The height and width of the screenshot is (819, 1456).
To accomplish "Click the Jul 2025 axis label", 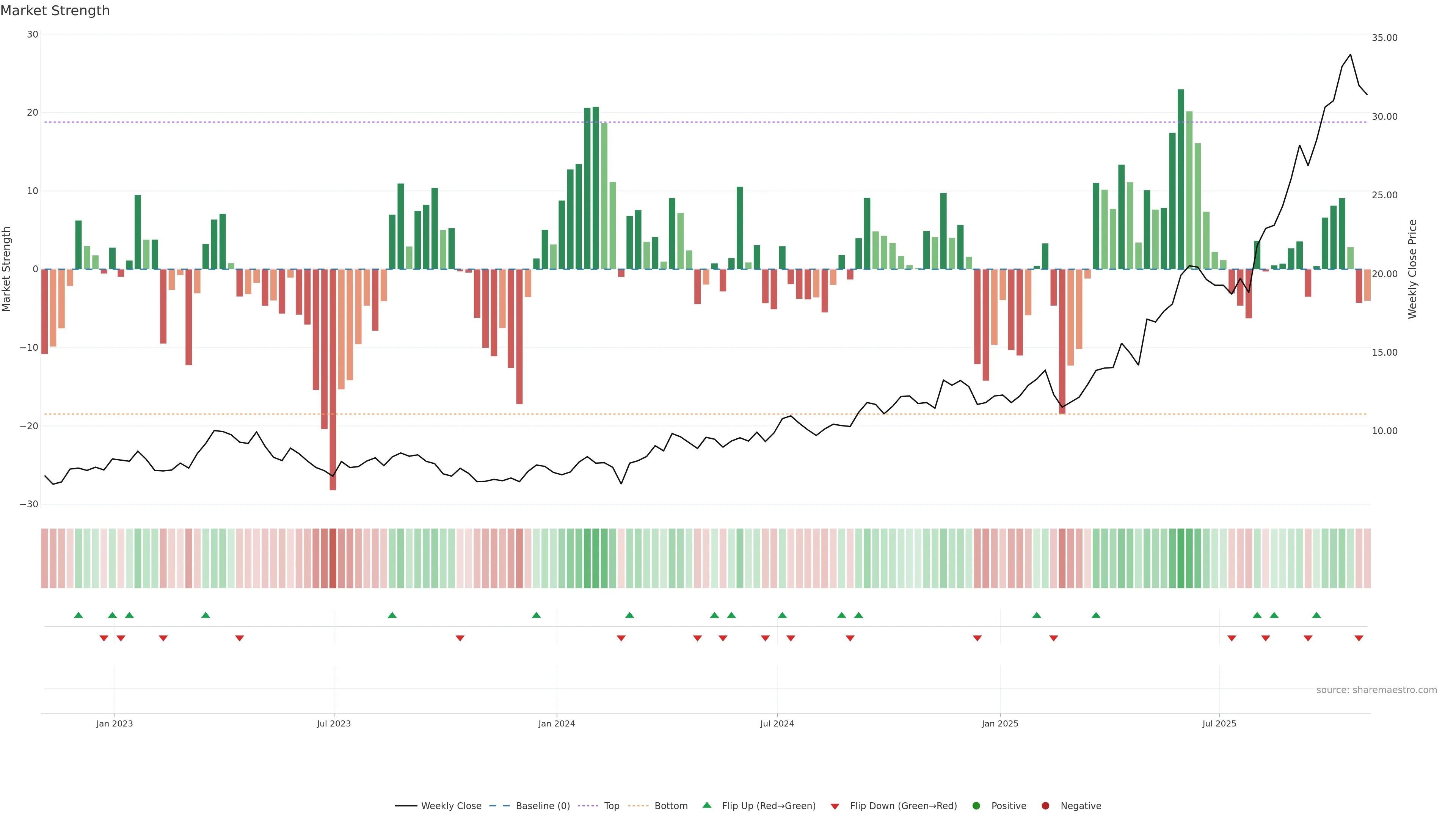I will tap(1219, 723).
